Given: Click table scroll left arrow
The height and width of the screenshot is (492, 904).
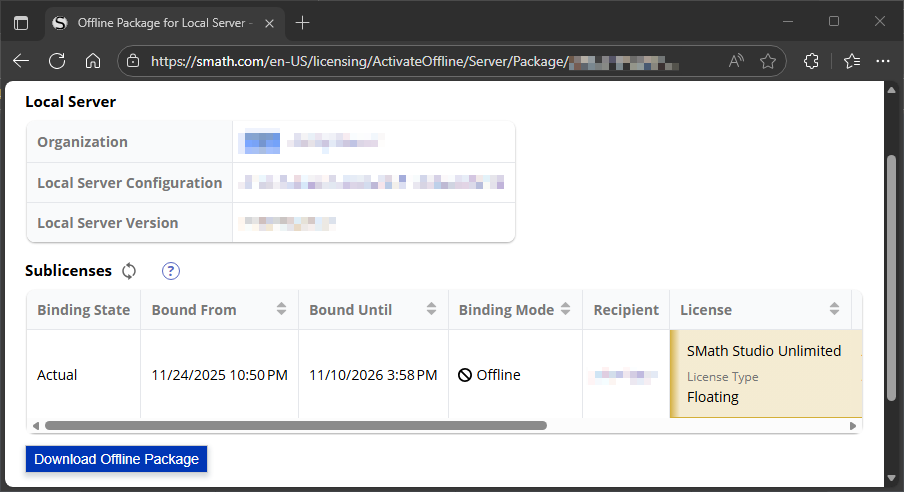Looking at the screenshot, I should coord(36,426).
